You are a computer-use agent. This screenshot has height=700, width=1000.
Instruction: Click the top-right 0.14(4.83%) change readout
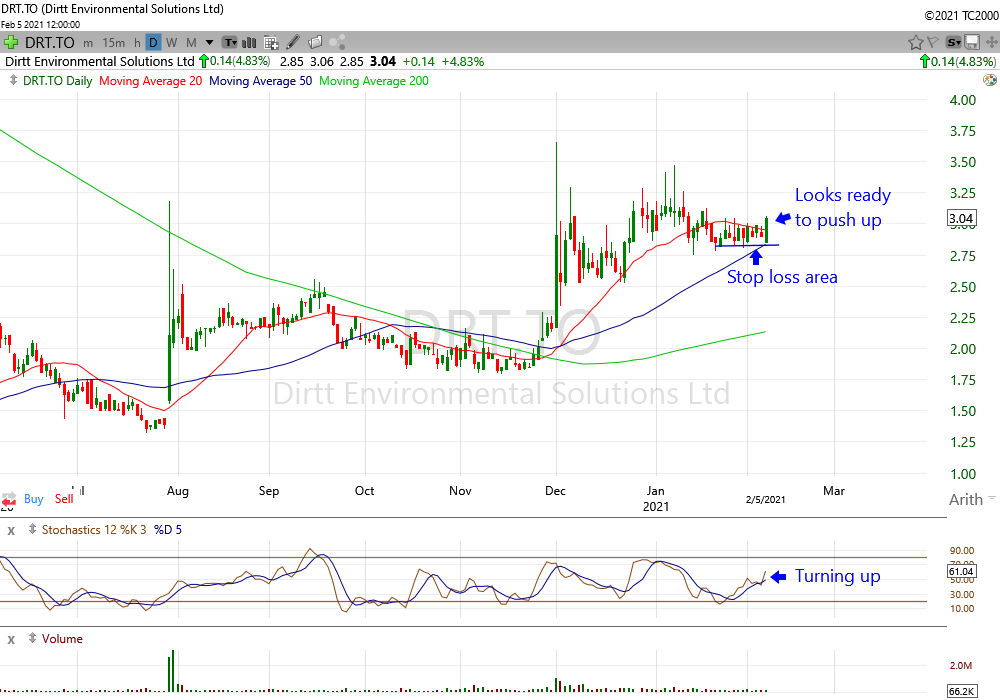pos(958,61)
